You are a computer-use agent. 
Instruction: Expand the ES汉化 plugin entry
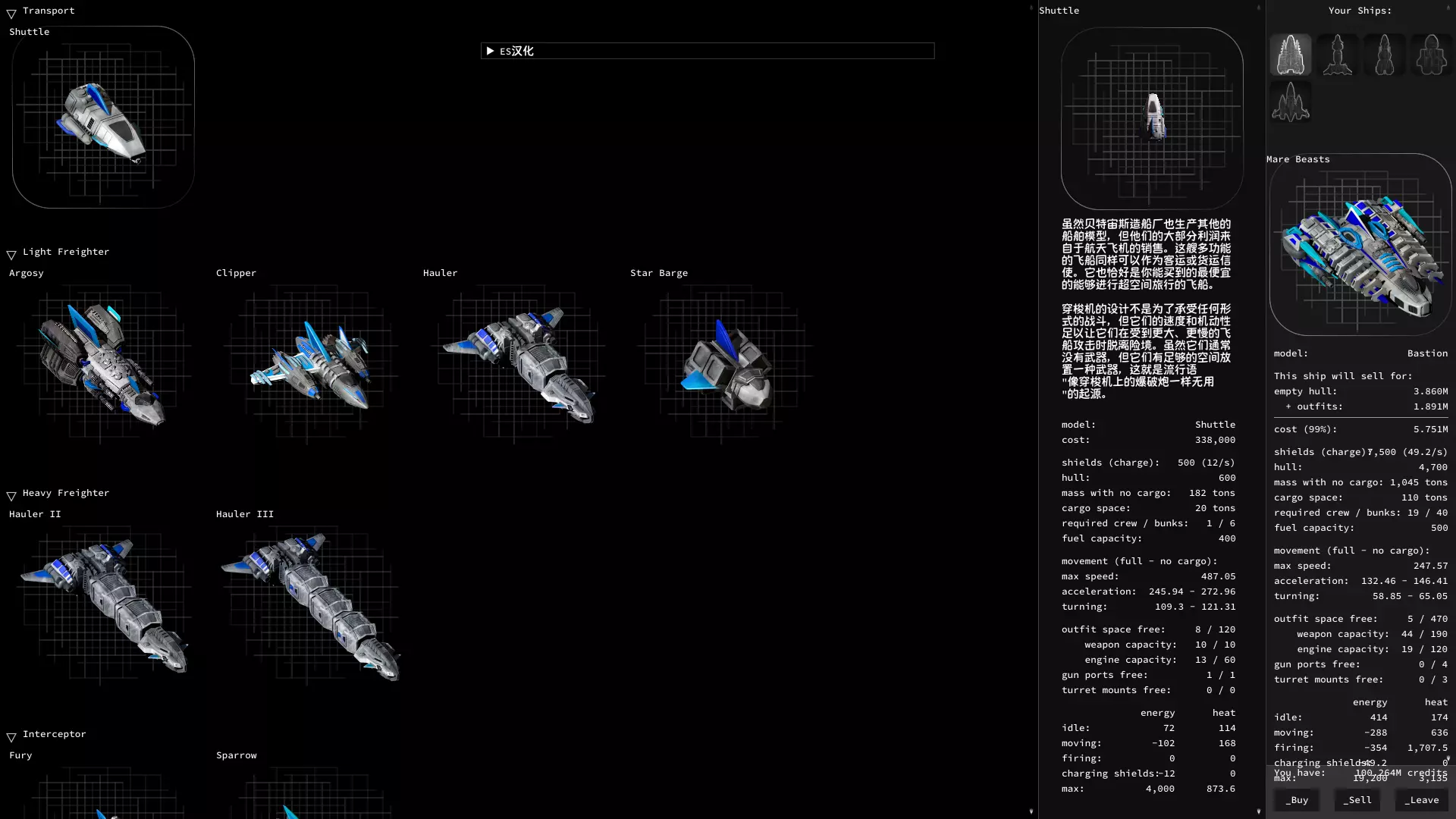tap(490, 51)
